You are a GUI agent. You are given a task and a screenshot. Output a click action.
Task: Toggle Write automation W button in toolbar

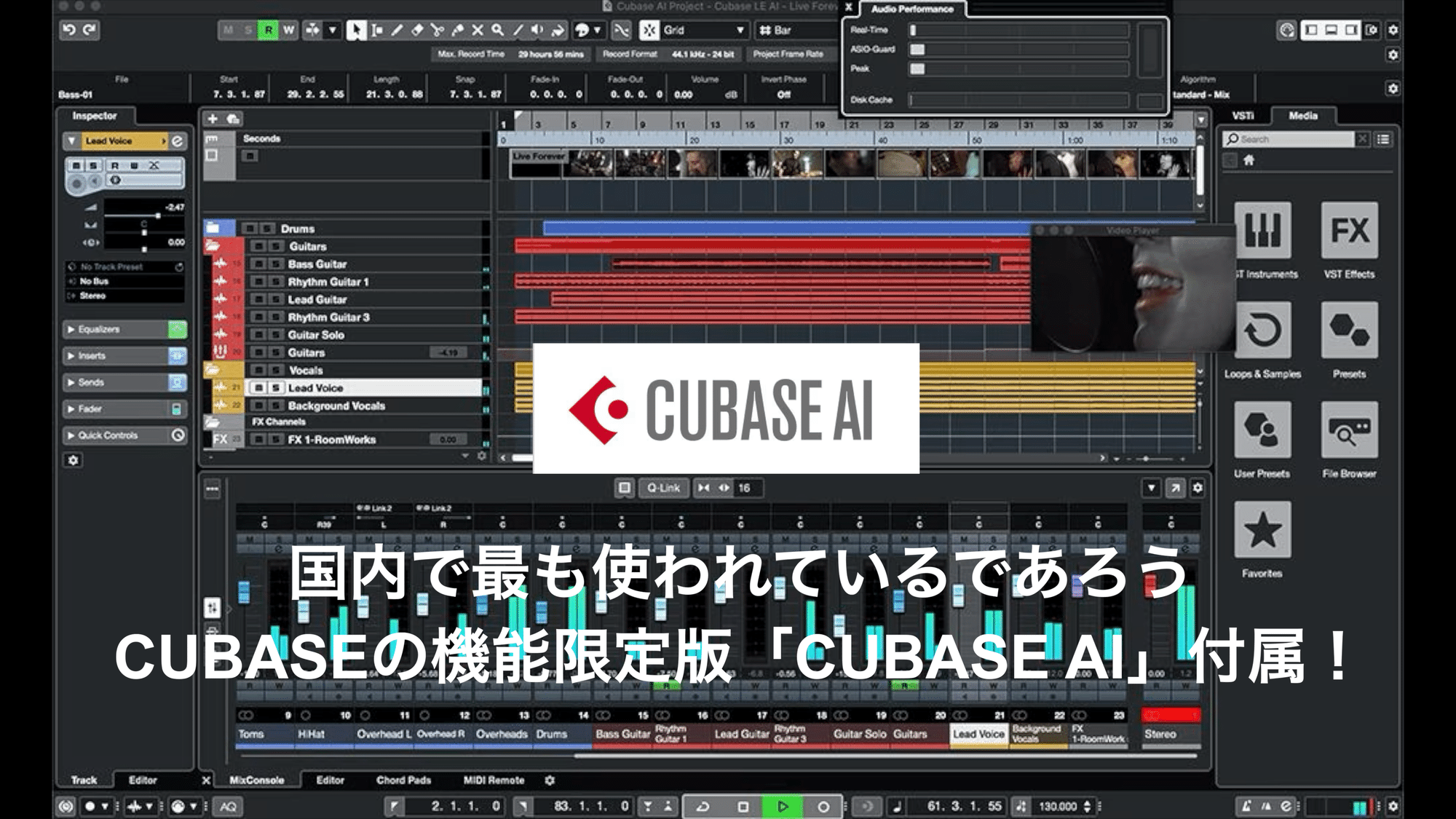click(288, 30)
